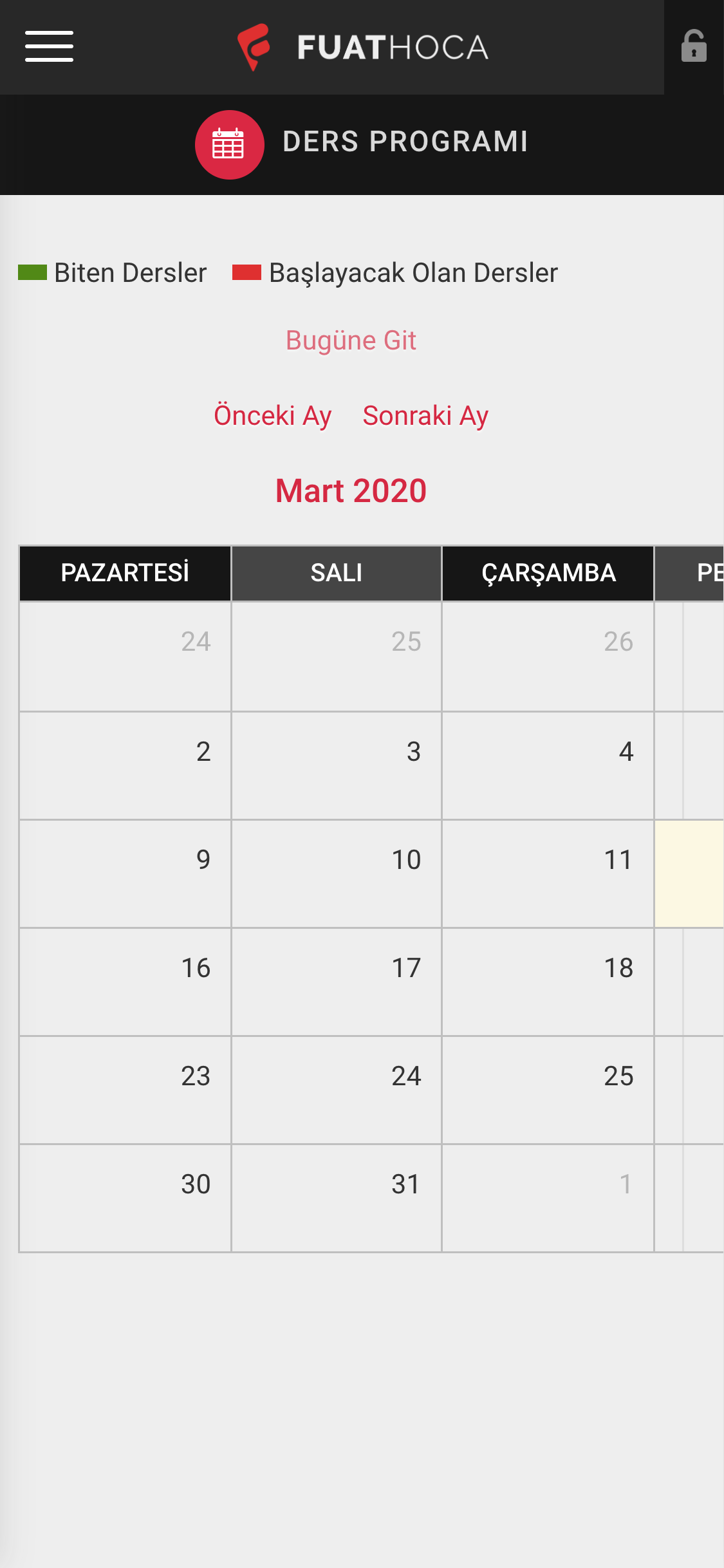Open March 10 calendar cell

coord(337,873)
